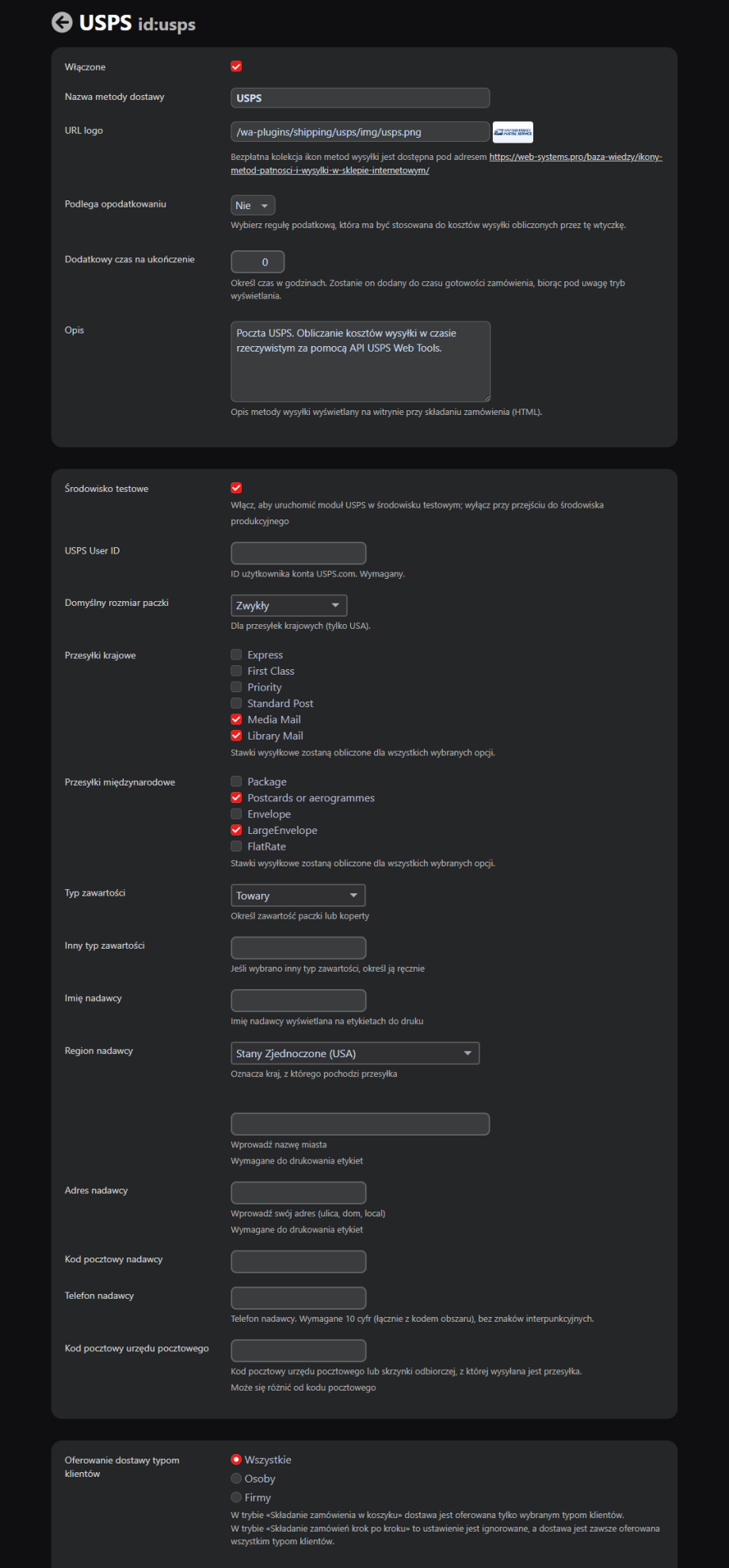Check the FlatRate international option
Screen dimensions: 729x1568
tap(236, 847)
